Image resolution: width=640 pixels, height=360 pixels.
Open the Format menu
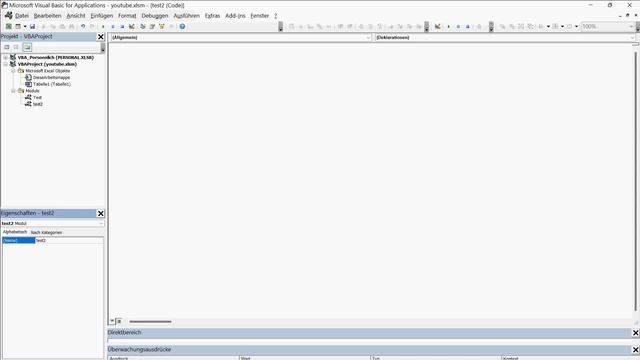click(x=127, y=16)
